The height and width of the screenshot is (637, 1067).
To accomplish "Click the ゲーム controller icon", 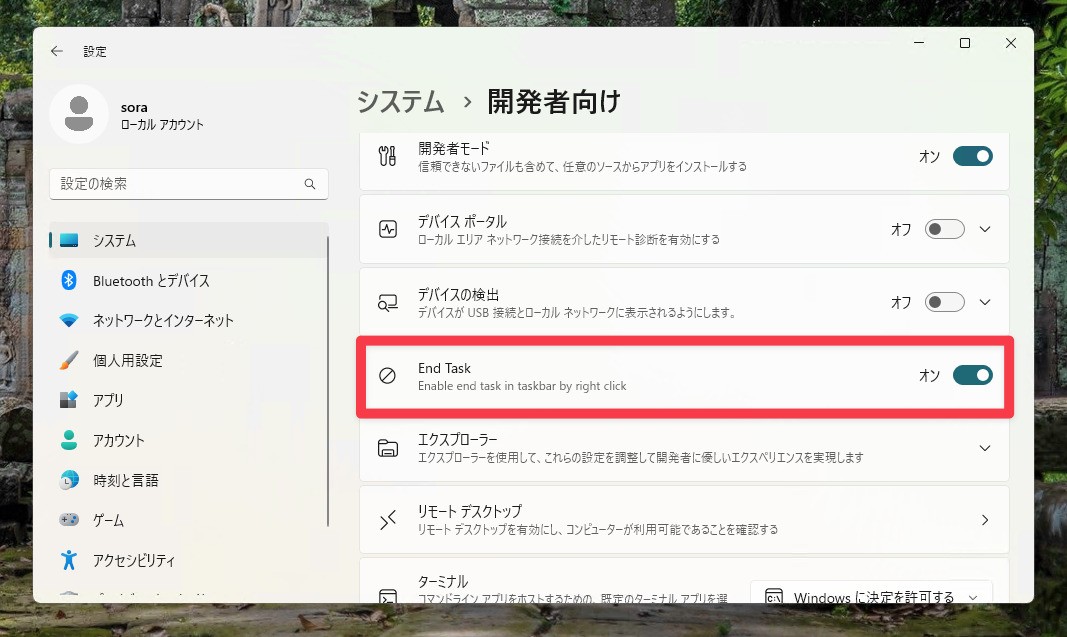I will coord(69,520).
